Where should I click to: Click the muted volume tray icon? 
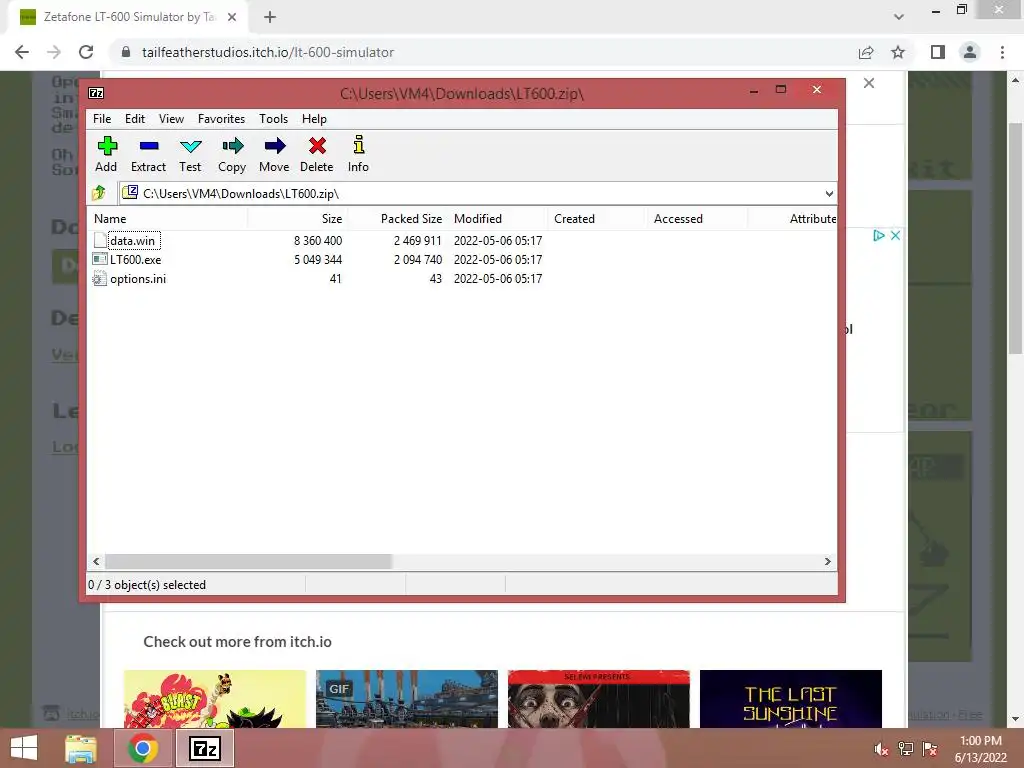coord(881,749)
